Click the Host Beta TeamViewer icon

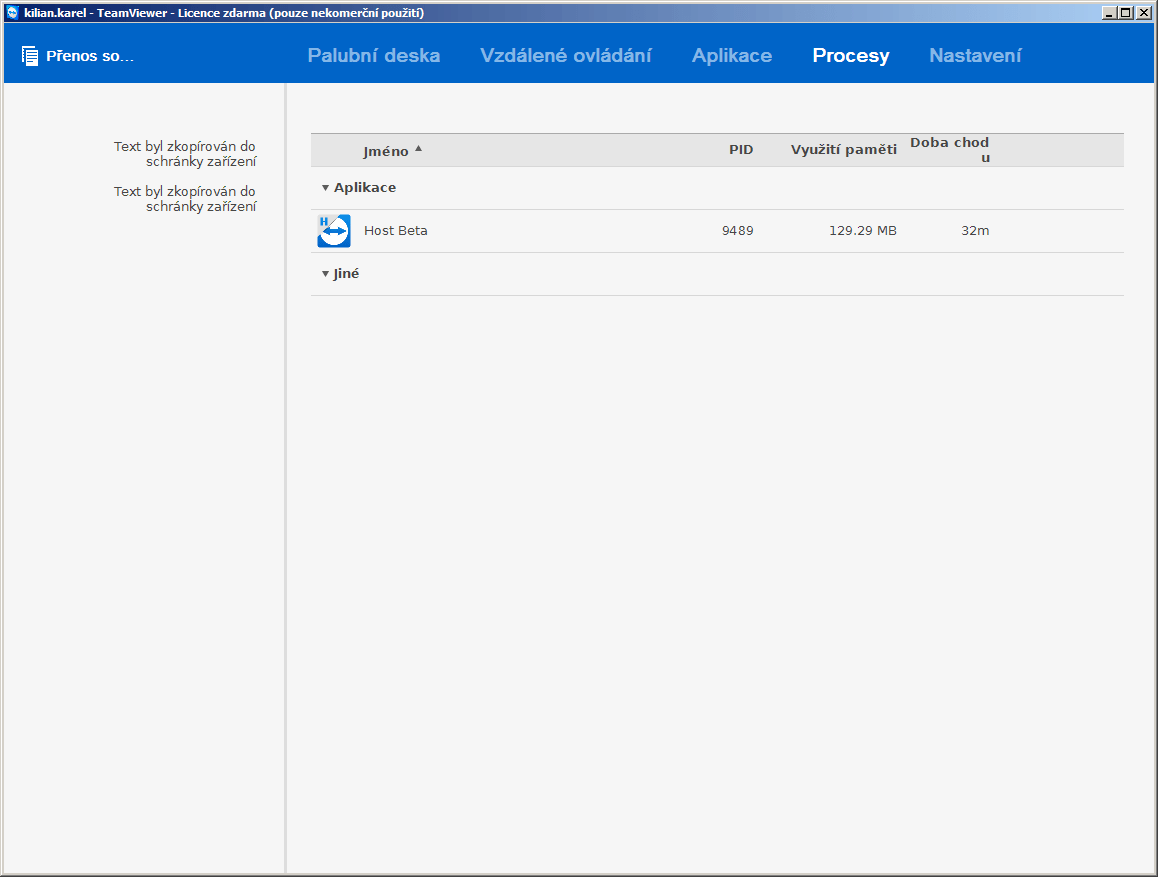[x=334, y=231]
